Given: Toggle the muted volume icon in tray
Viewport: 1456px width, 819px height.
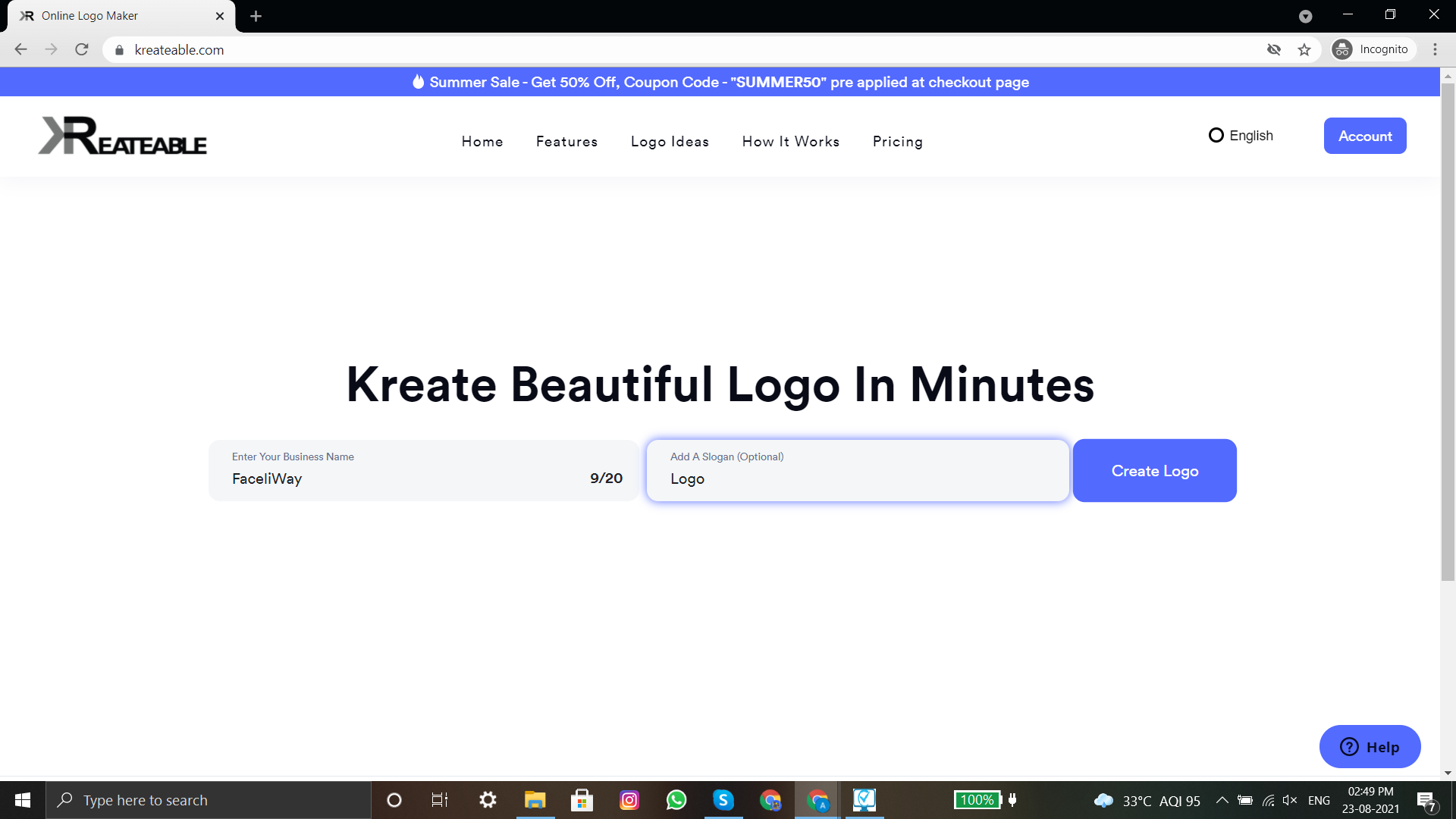Looking at the screenshot, I should [x=1289, y=800].
